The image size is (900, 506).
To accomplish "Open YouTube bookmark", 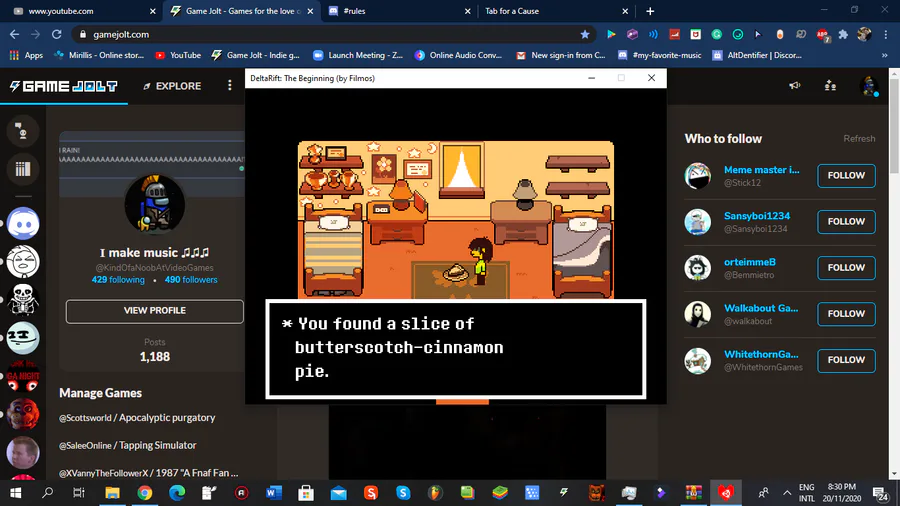I will 178,55.
